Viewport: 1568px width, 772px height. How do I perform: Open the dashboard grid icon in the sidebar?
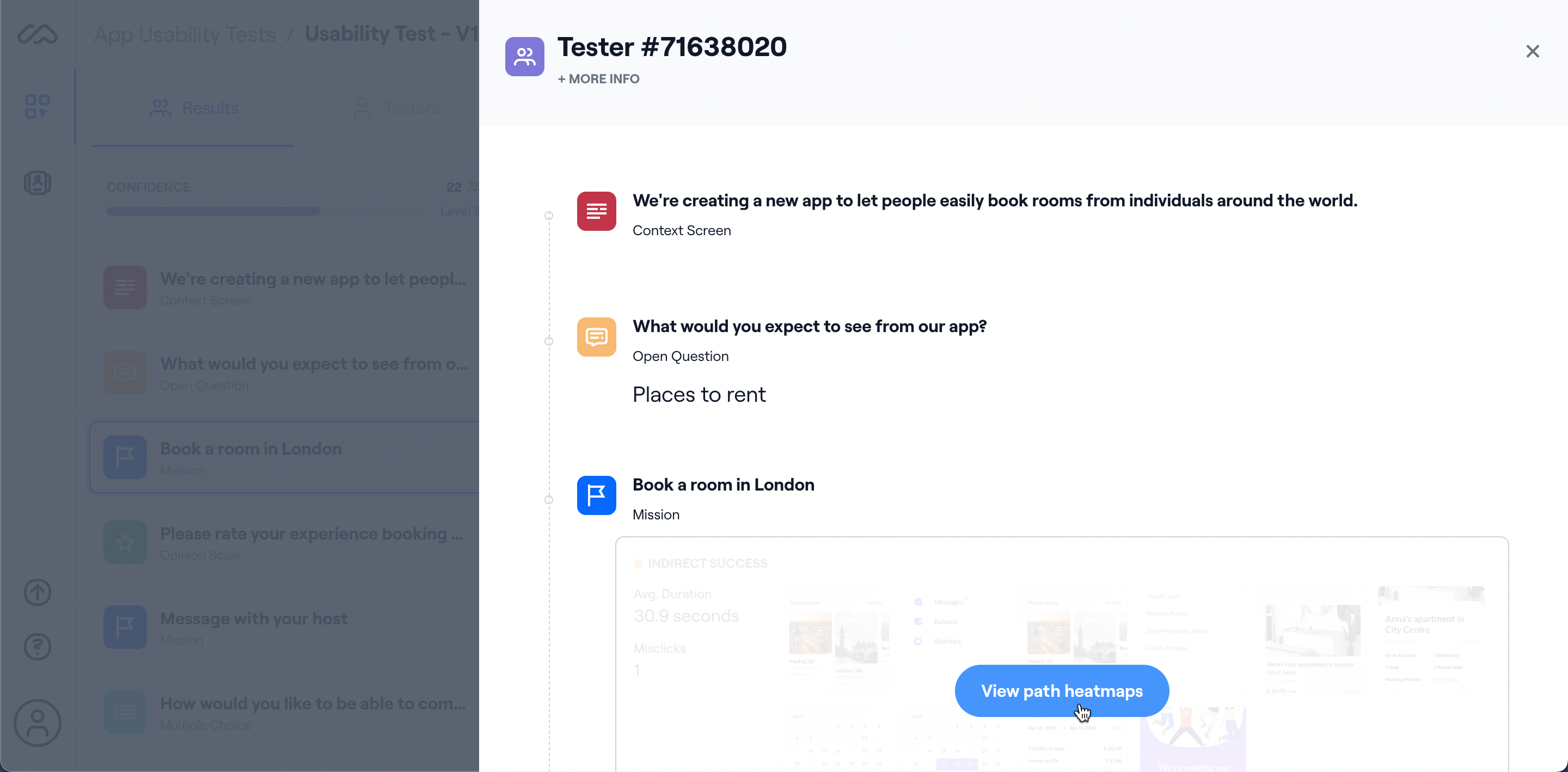click(x=37, y=106)
